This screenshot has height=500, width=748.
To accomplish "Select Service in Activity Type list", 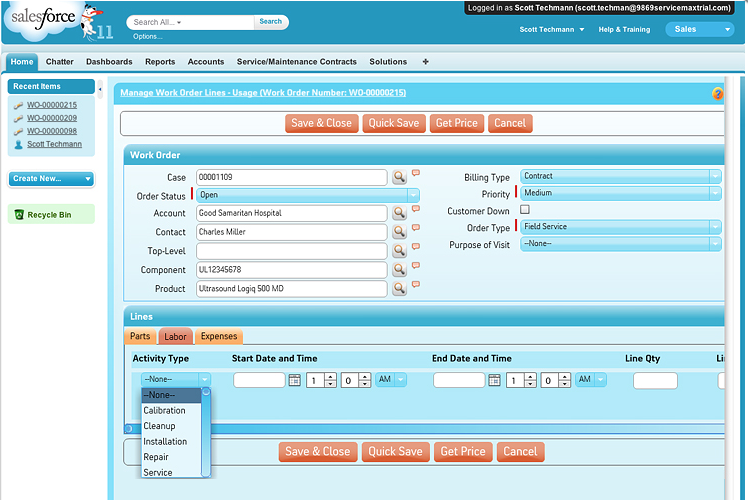I will (x=172, y=472).
